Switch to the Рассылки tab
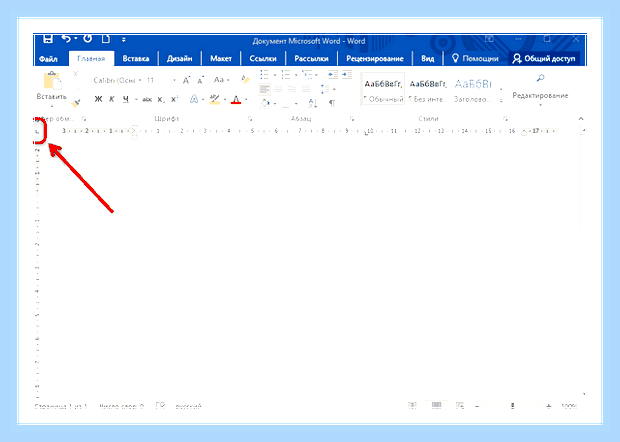Viewport: 620px width, 442px height. [x=311, y=59]
